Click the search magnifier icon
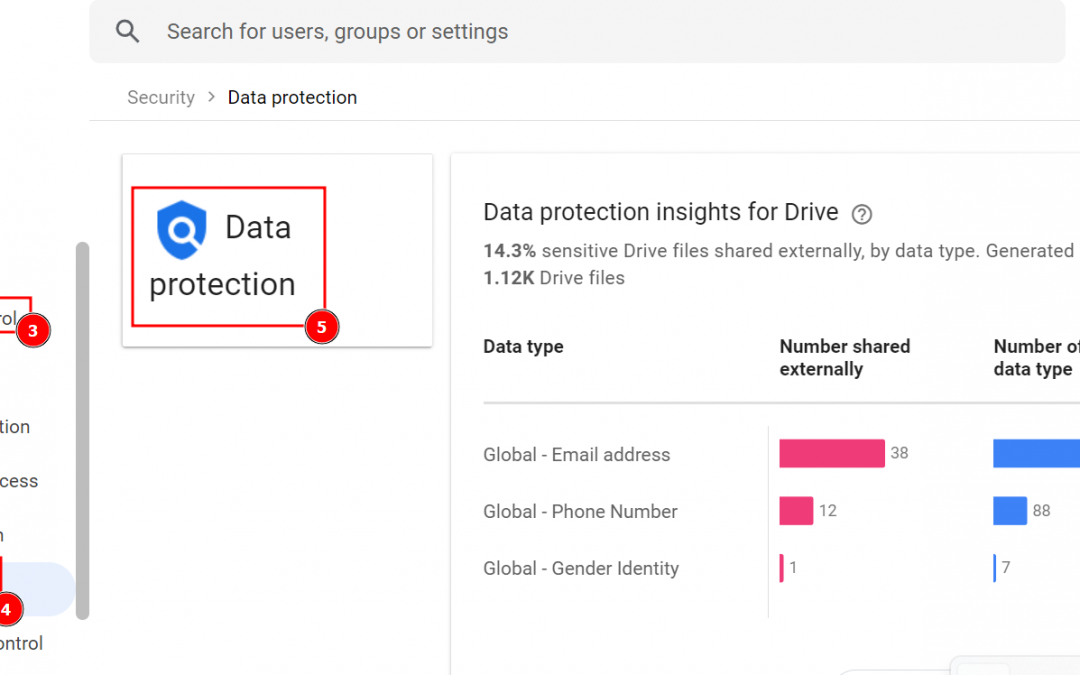The height and width of the screenshot is (675, 1080). [x=127, y=31]
